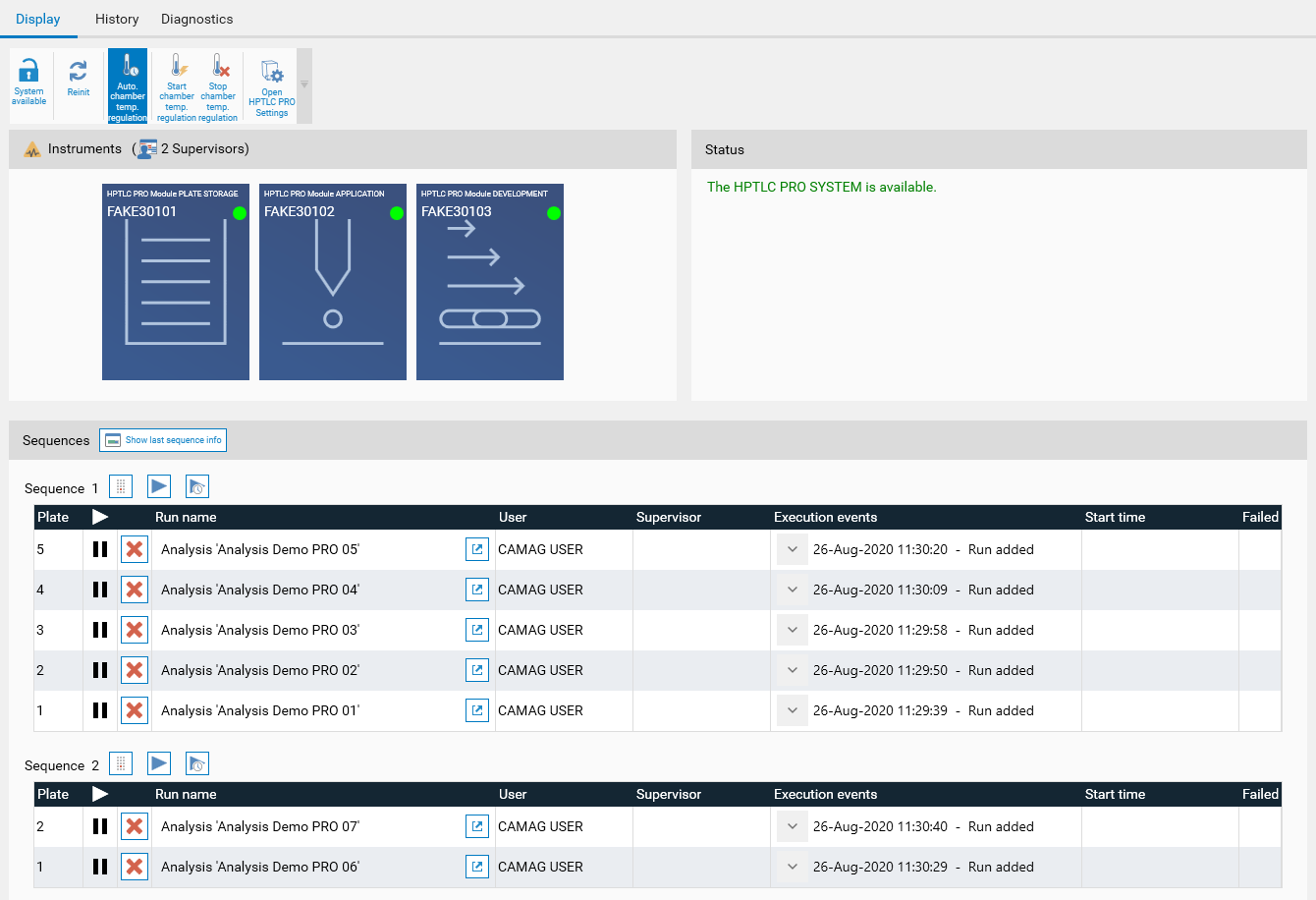Click the Sequence 2 plate grid icon

pyautogui.click(x=120, y=763)
